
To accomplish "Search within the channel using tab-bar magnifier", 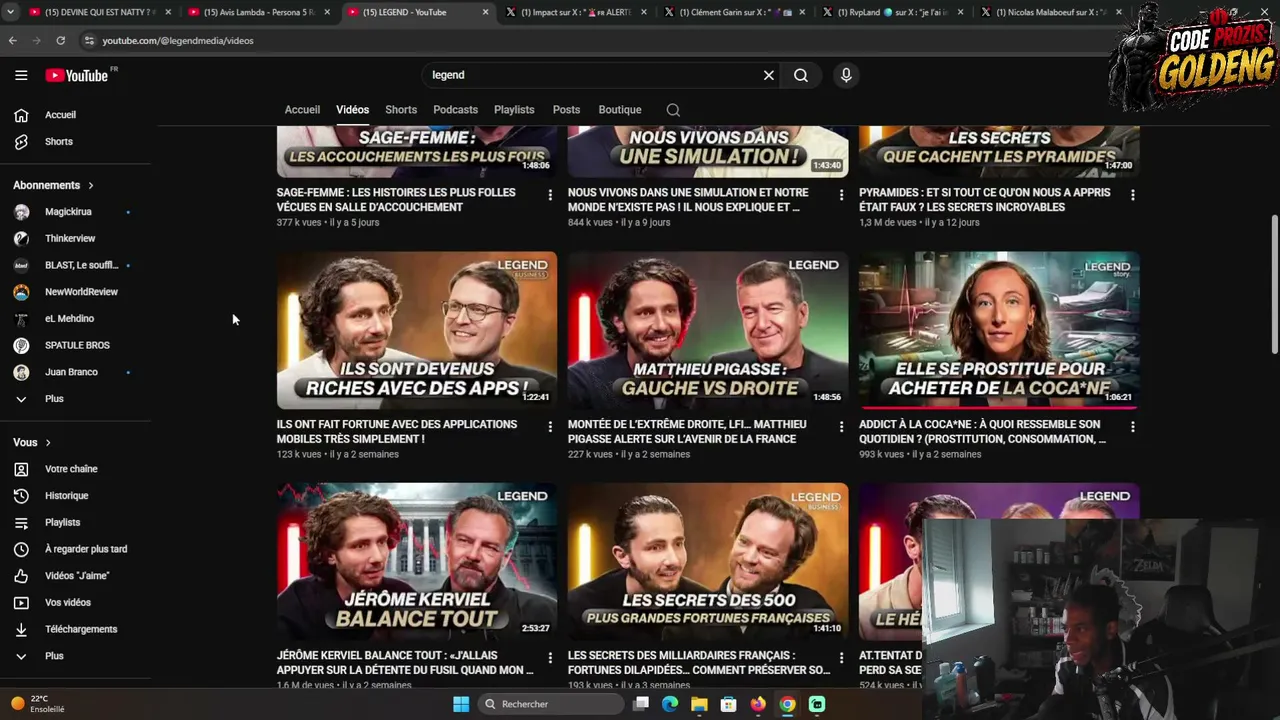I will coord(673,110).
